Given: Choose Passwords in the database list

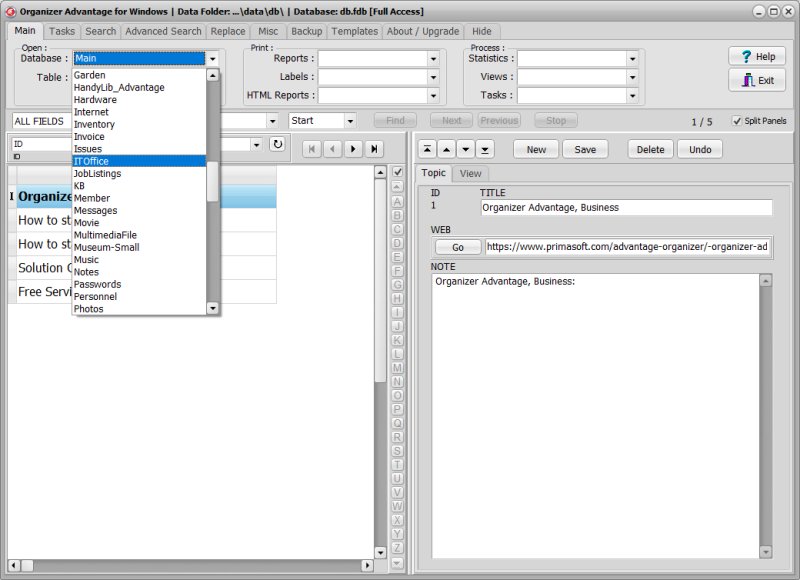Looking at the screenshot, I should point(139,284).
